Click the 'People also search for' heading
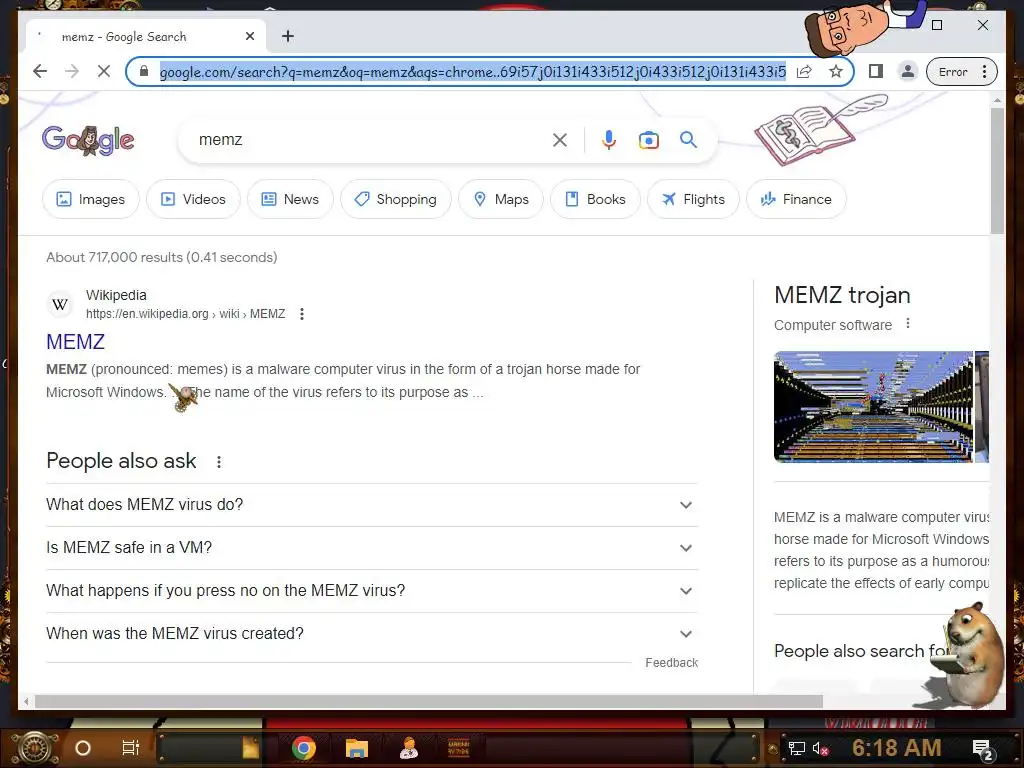Image resolution: width=1024 pixels, height=768 pixels. click(861, 651)
